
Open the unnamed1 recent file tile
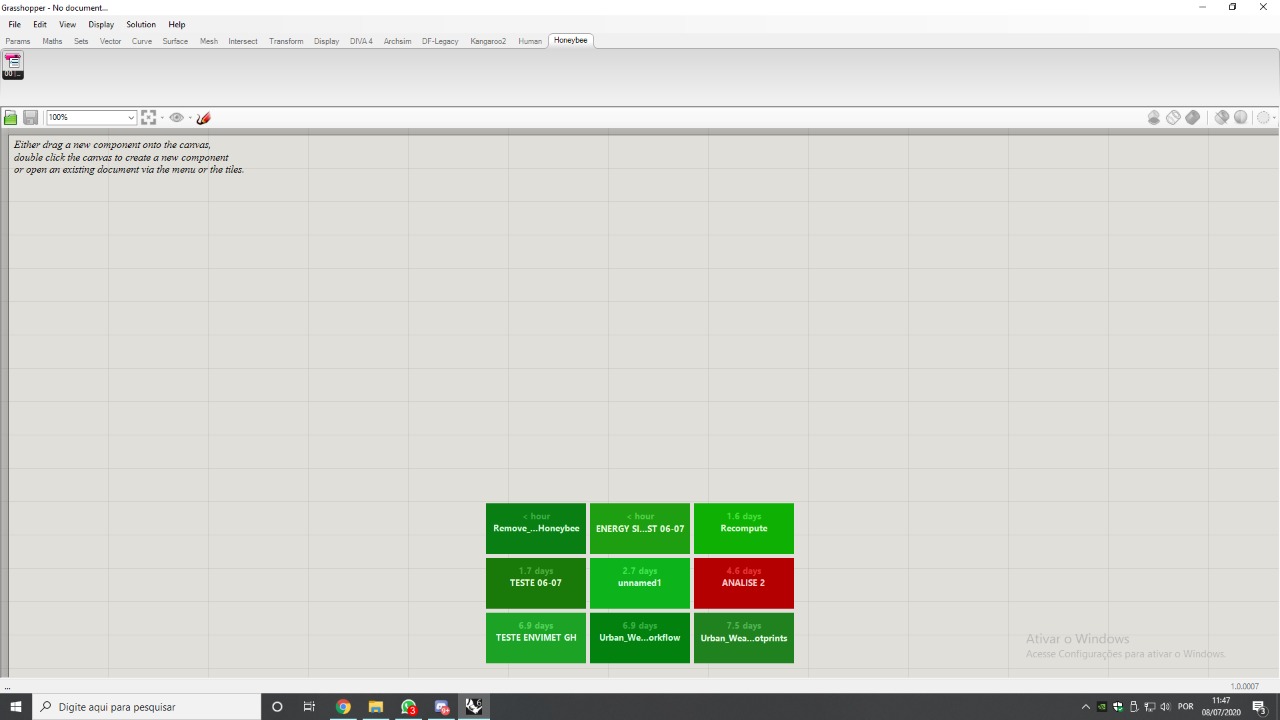(x=640, y=583)
